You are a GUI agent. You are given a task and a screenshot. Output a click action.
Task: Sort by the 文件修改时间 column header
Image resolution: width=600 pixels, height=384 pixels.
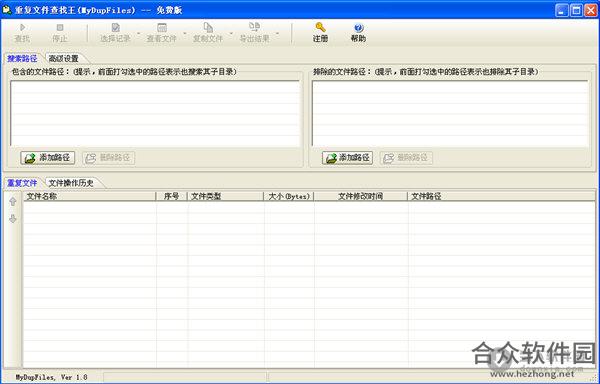[361, 196]
